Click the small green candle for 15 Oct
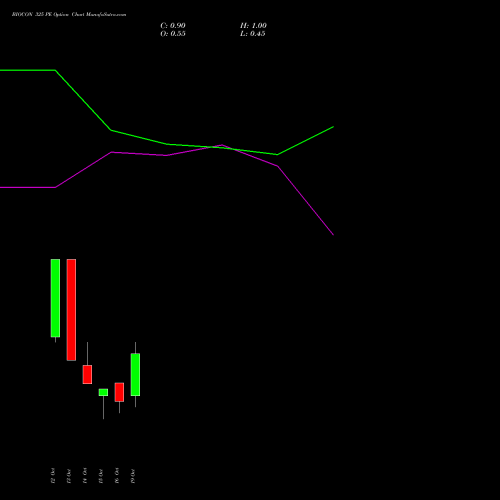The image size is (500, 500). click(x=103, y=392)
